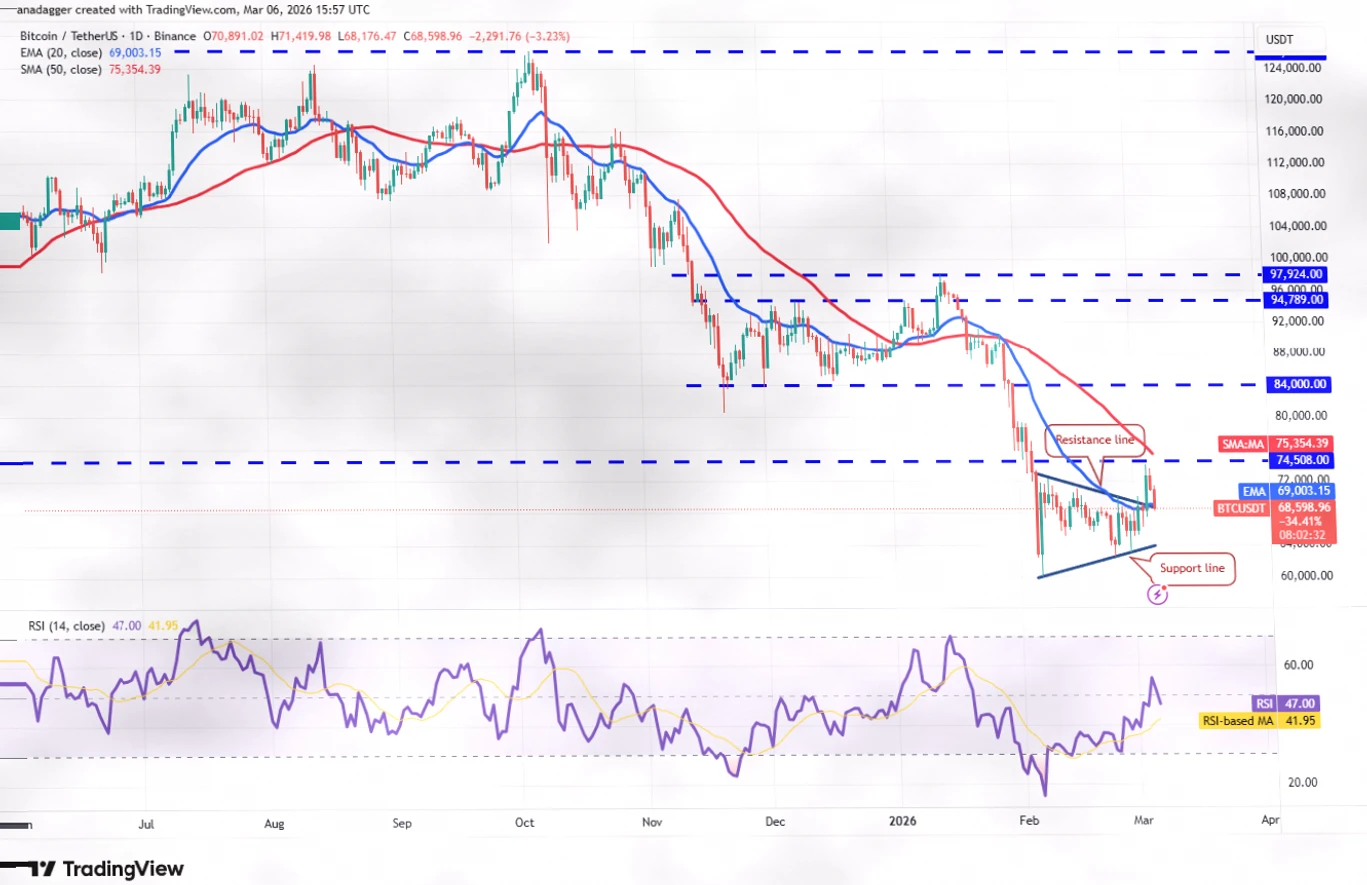This screenshot has width=1367, height=885.
Task: Click the 2026 label on time axis
Action: tap(902, 820)
